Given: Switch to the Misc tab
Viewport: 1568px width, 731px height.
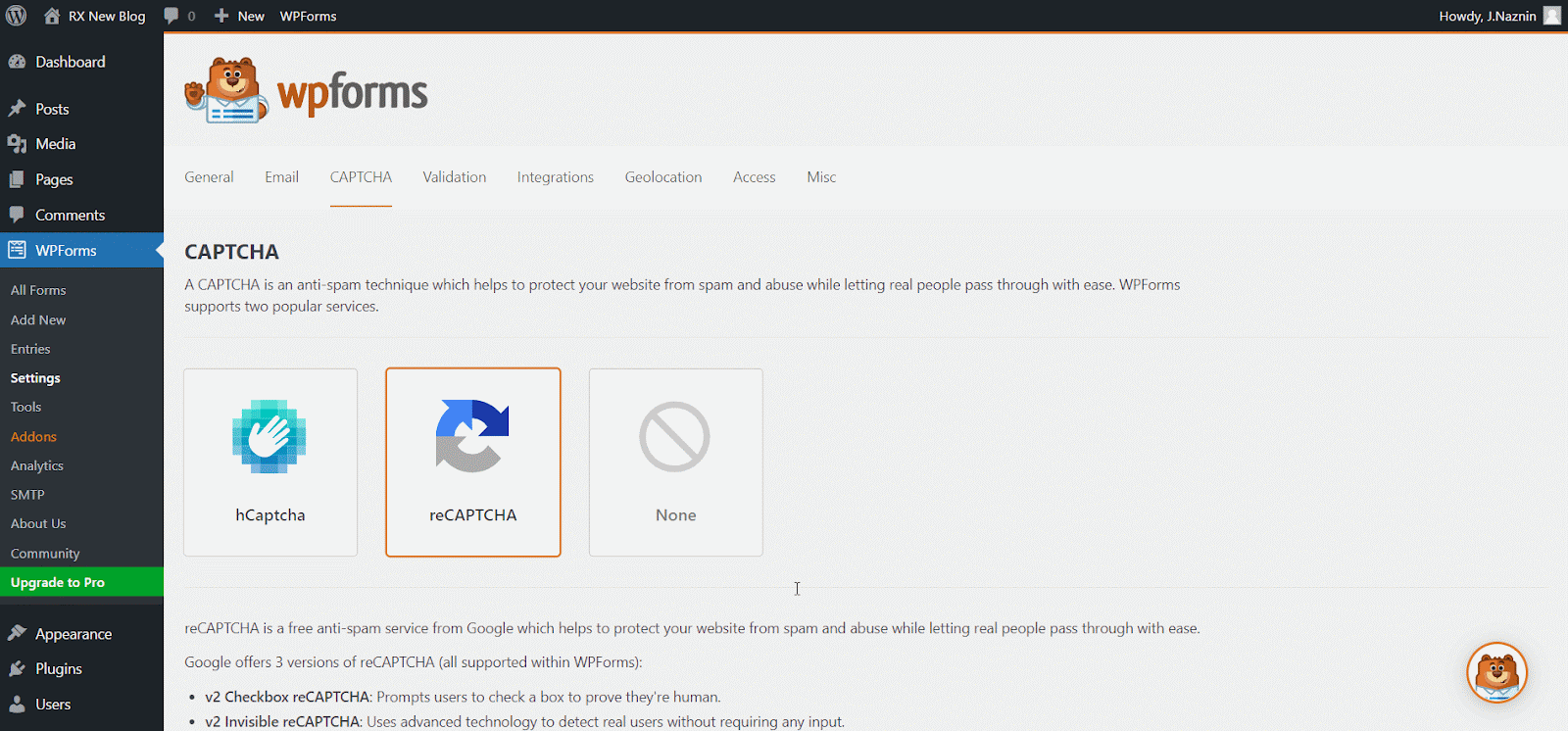Looking at the screenshot, I should point(821,177).
